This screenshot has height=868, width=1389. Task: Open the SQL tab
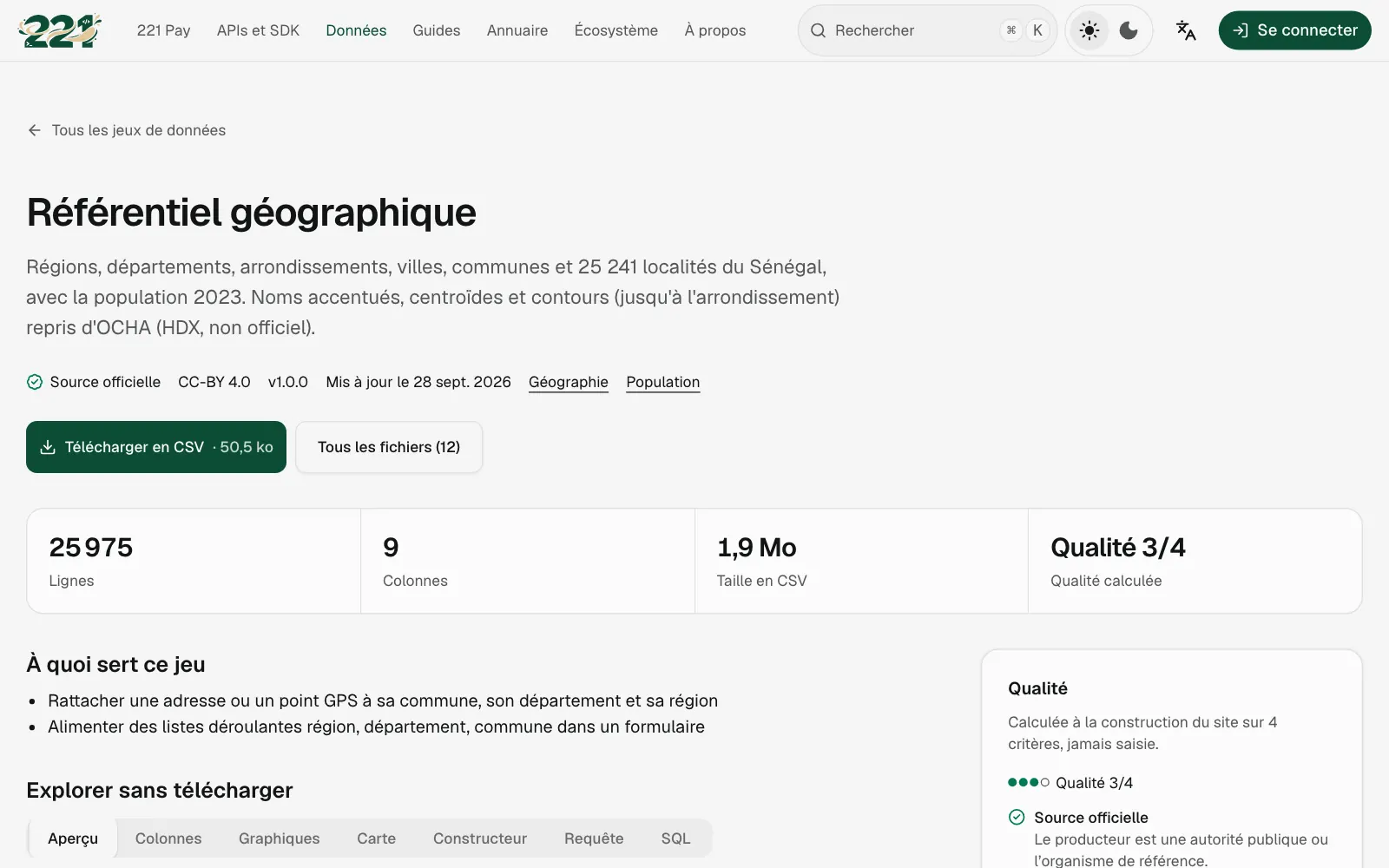pos(675,838)
